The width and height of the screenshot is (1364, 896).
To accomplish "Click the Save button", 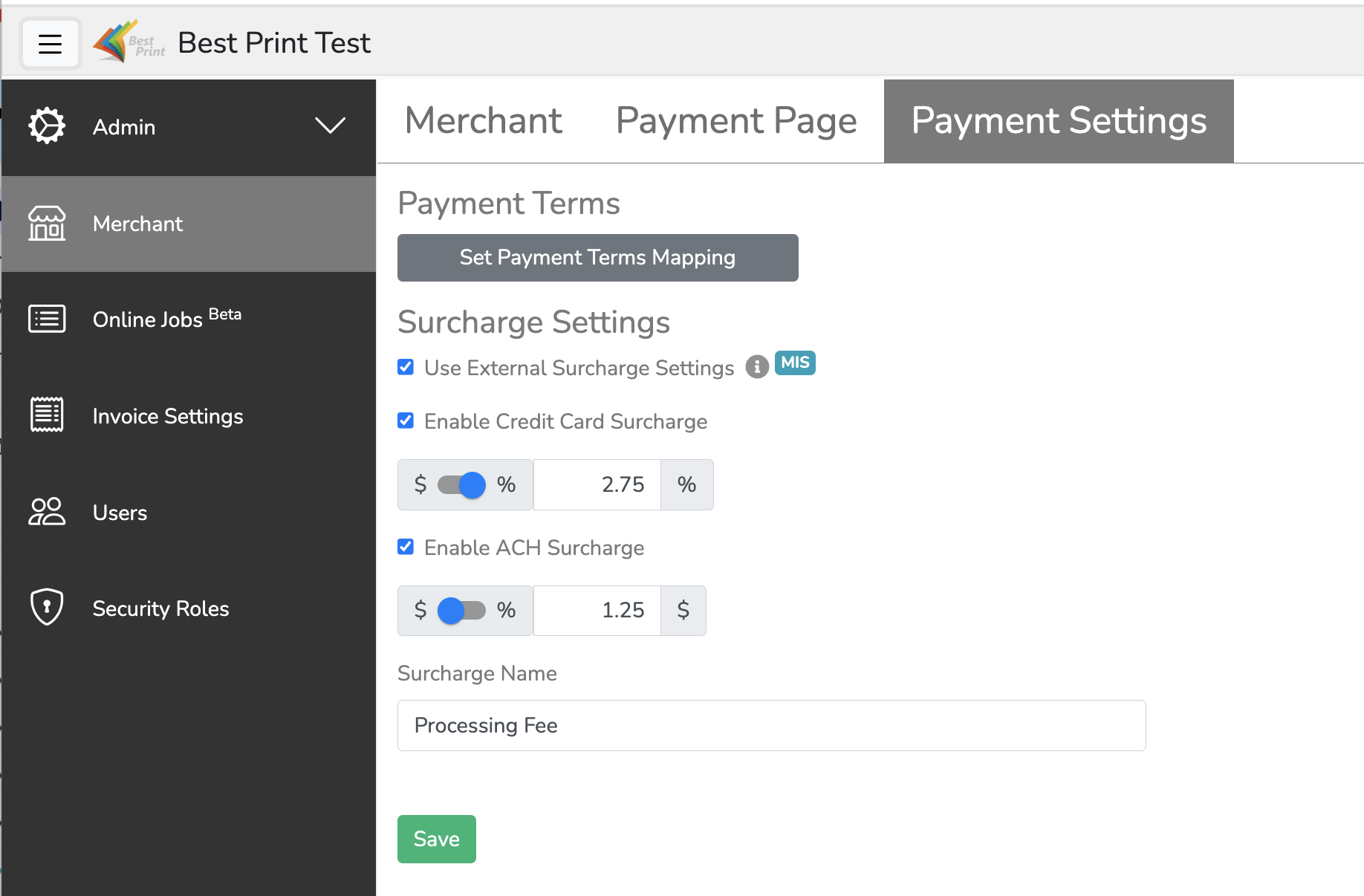I will pyautogui.click(x=436, y=839).
